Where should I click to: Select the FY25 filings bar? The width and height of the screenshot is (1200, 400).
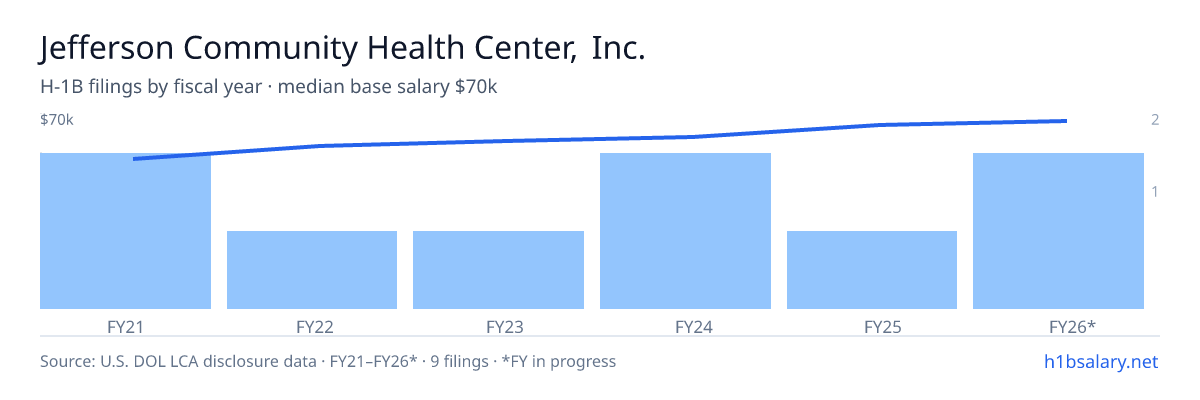872,270
